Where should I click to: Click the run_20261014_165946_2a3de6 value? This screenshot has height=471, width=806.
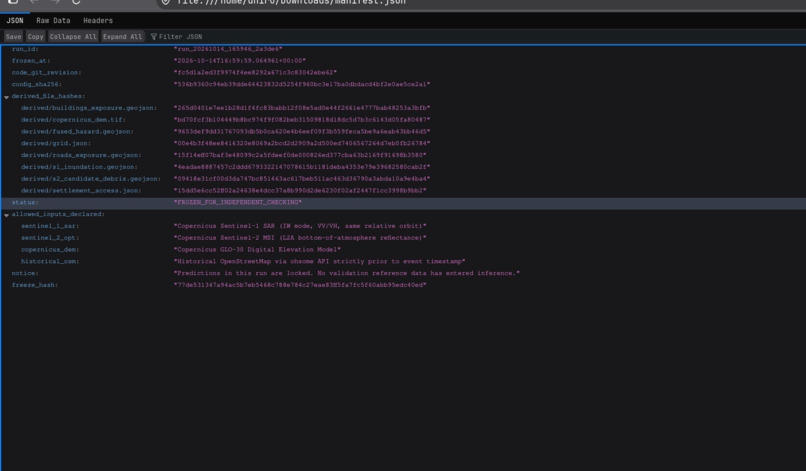[228, 49]
